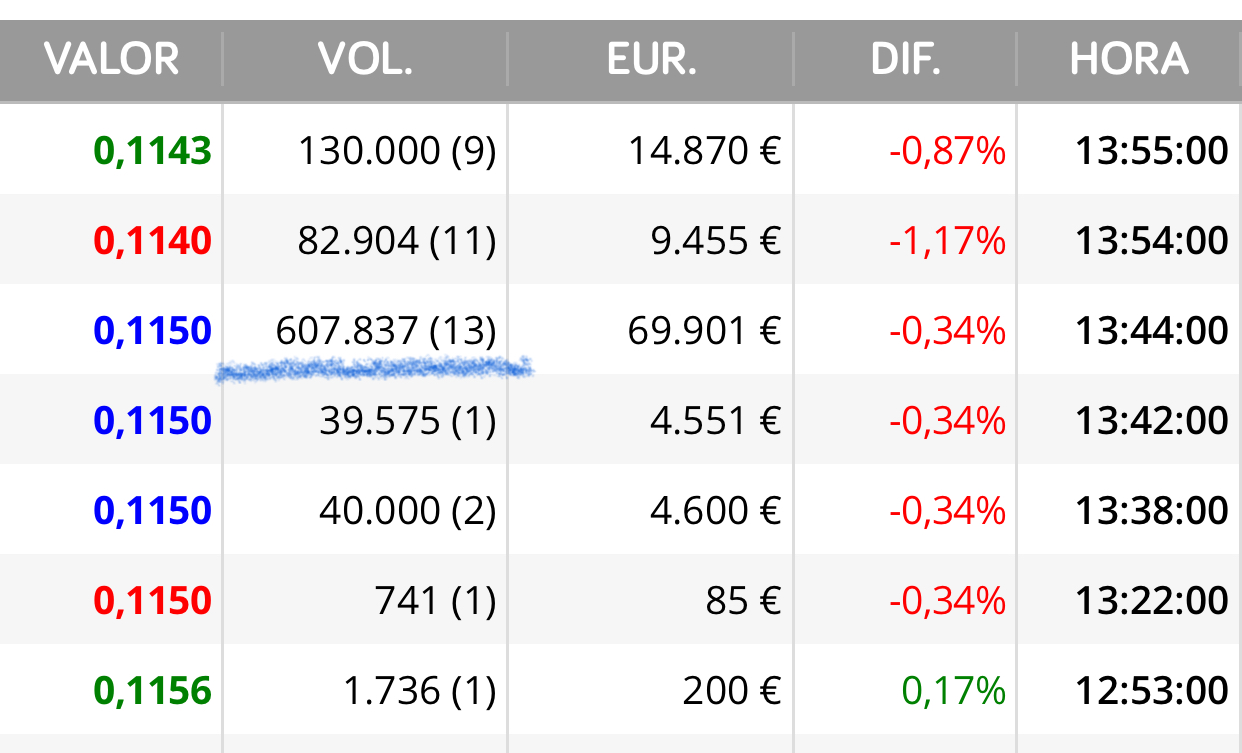Select the 69.901 € amount
Image resolution: width=1242 pixels, height=753 pixels.
click(704, 331)
